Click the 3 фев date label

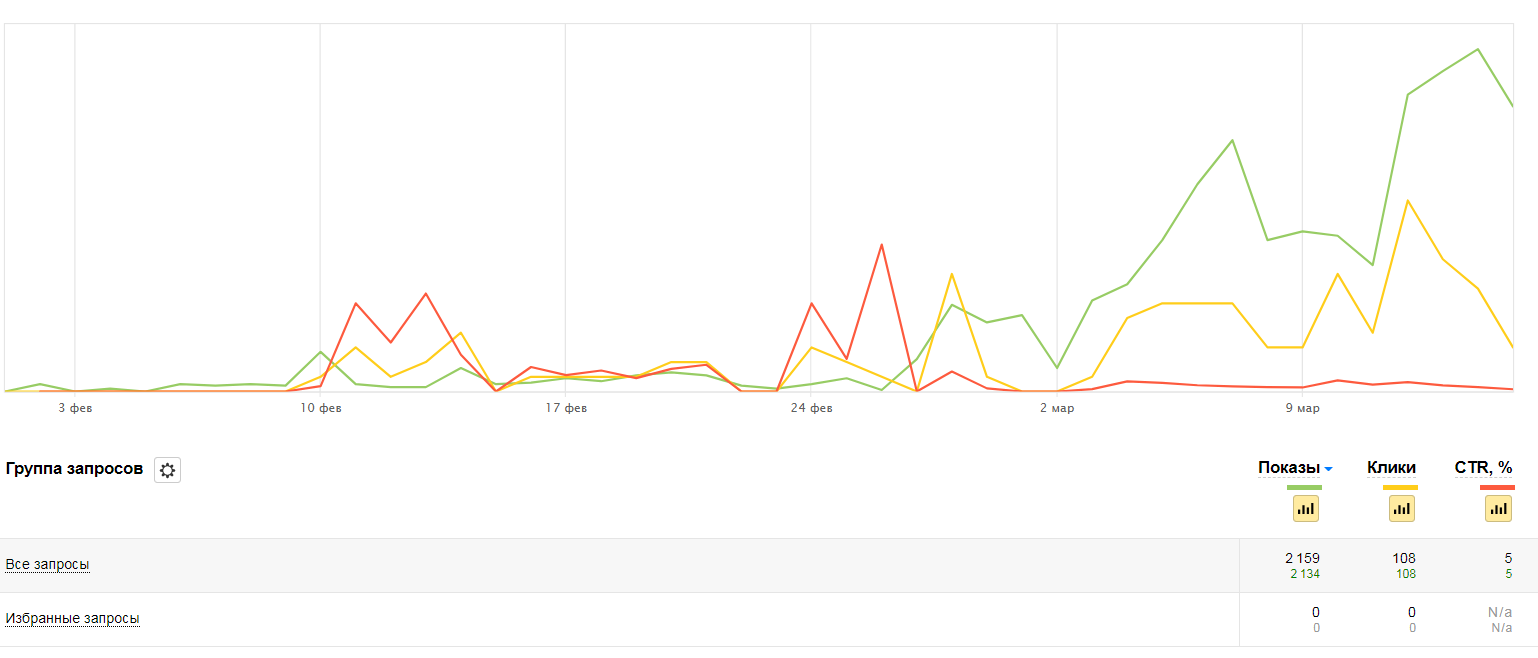(x=75, y=407)
